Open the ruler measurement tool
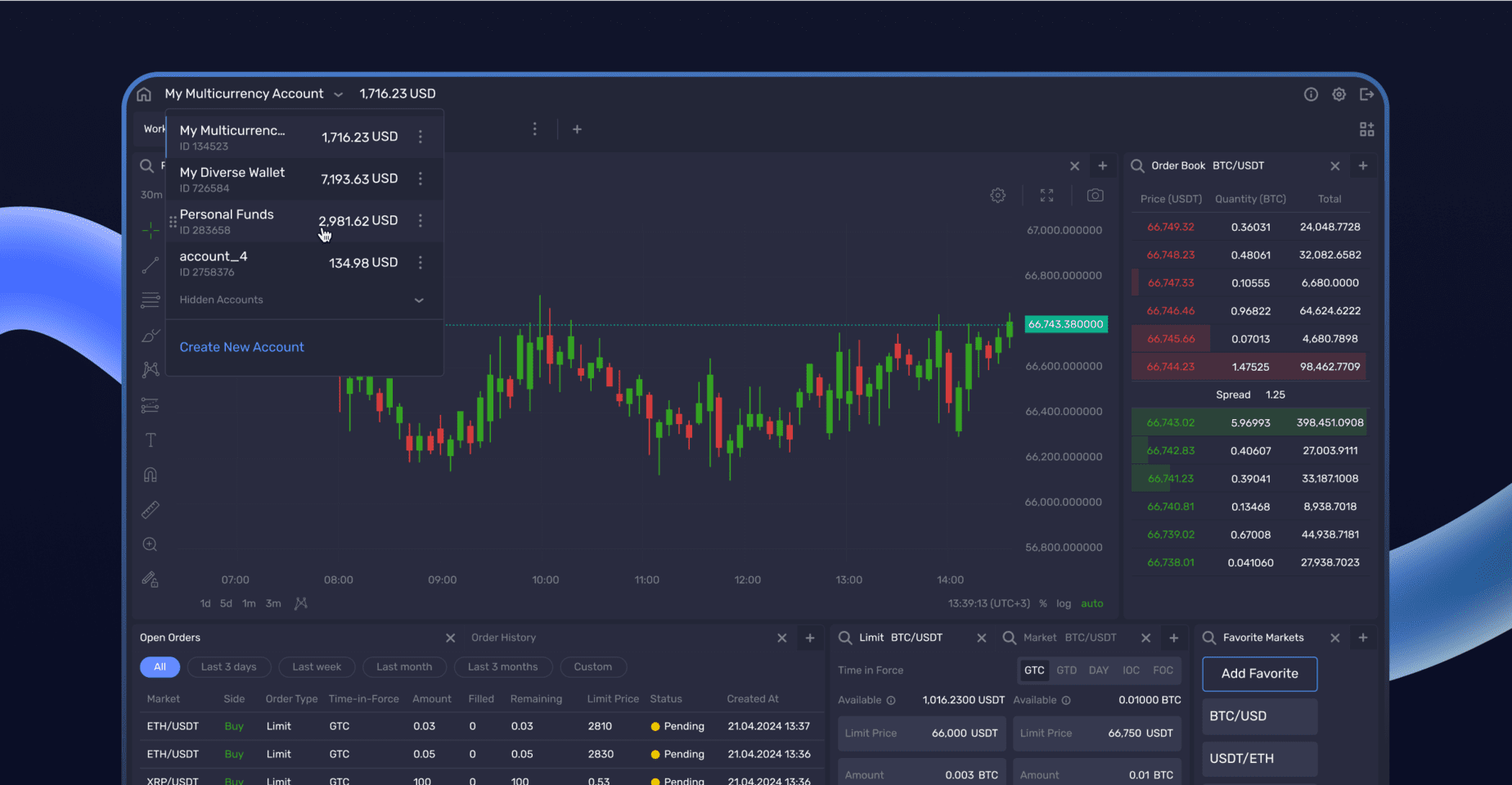The height and width of the screenshot is (785, 1512). click(151, 509)
